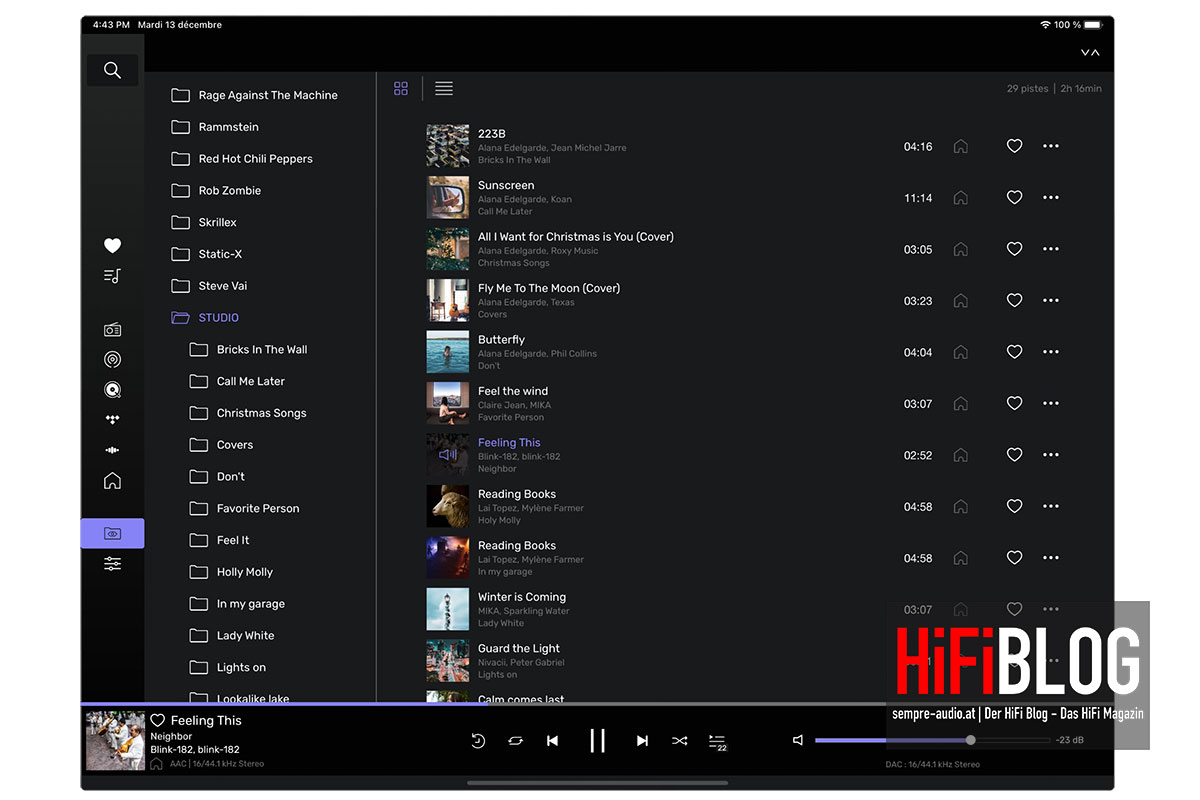1200x800 pixels.
Task: Open the Christmas Songs subfolder
Action: [x=248, y=413]
